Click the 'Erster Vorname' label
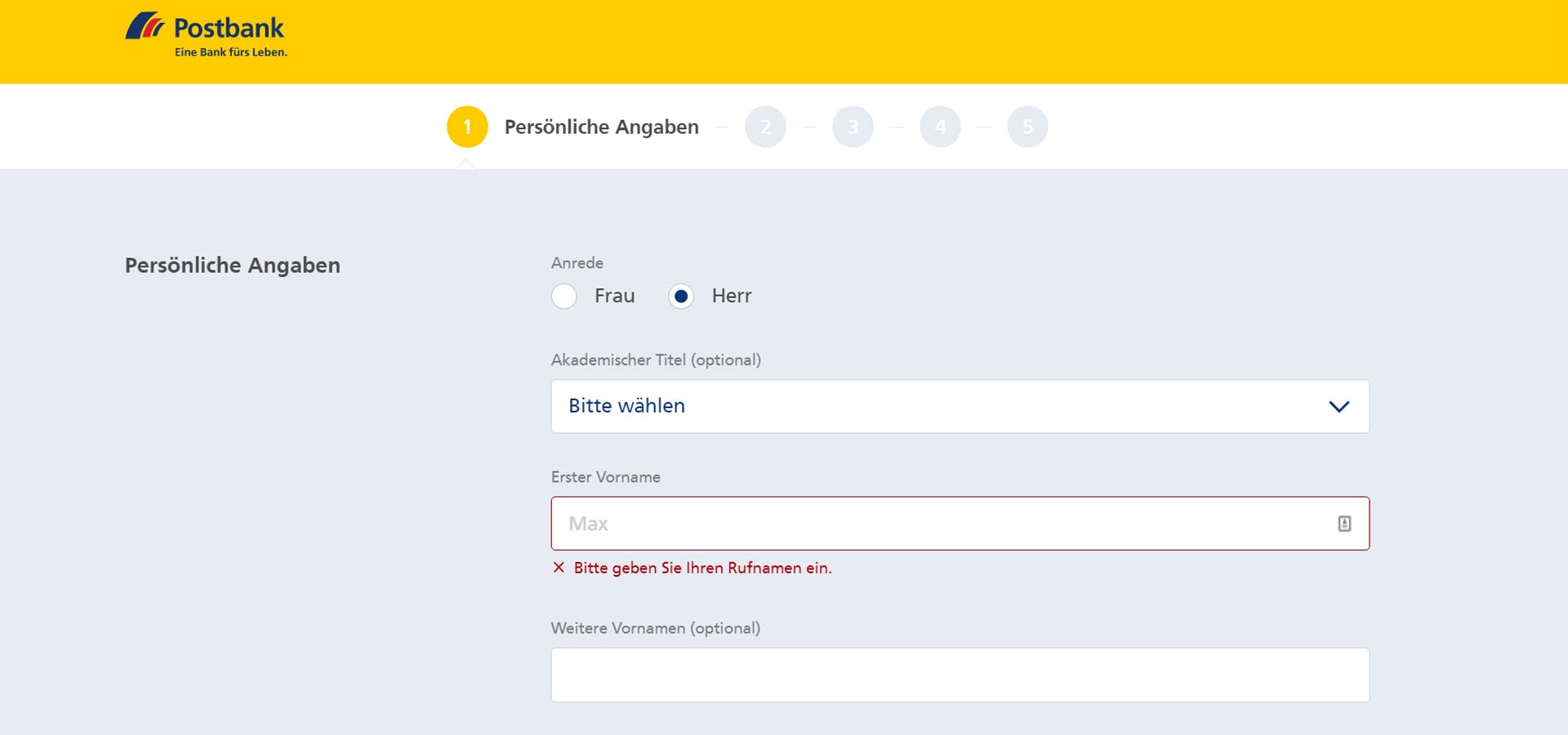The width and height of the screenshot is (1568, 735). [606, 477]
